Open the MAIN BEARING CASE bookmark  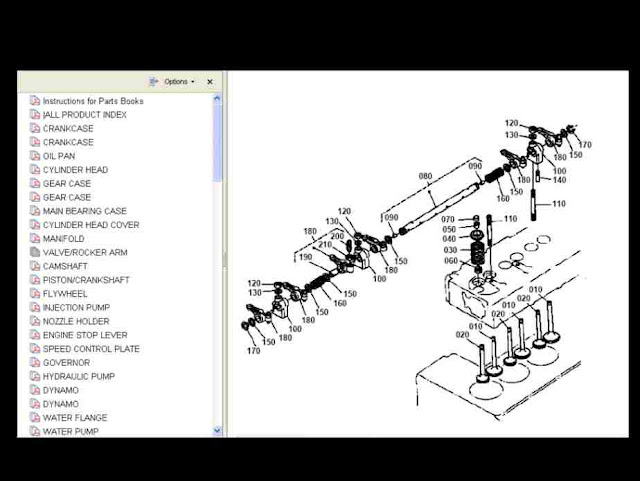click(x=84, y=211)
